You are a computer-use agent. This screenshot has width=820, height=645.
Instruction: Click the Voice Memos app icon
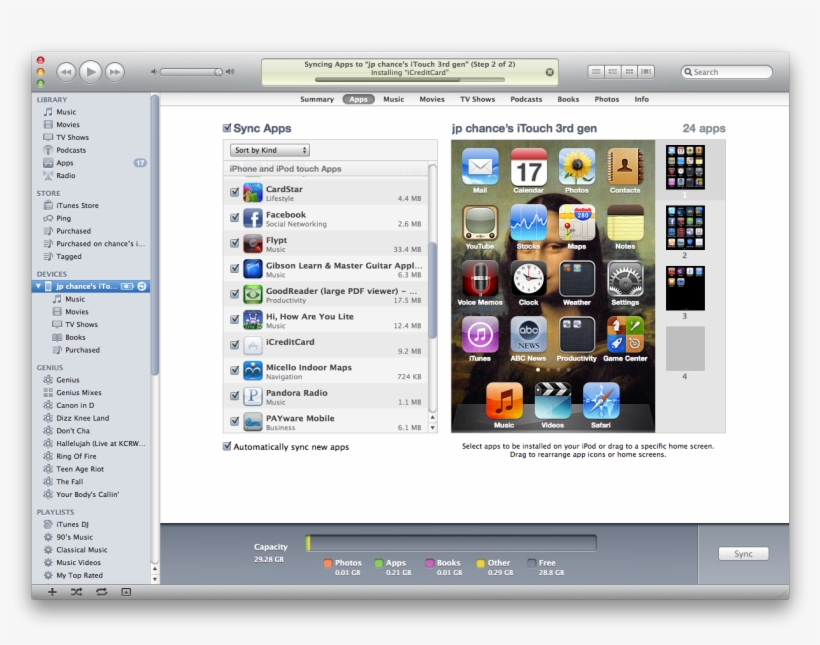pos(480,279)
